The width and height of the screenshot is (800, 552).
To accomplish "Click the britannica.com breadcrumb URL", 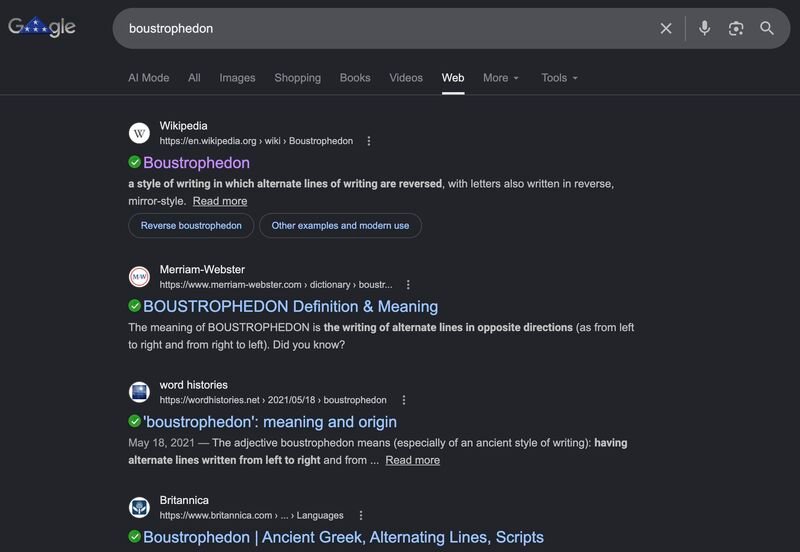I will (252, 515).
